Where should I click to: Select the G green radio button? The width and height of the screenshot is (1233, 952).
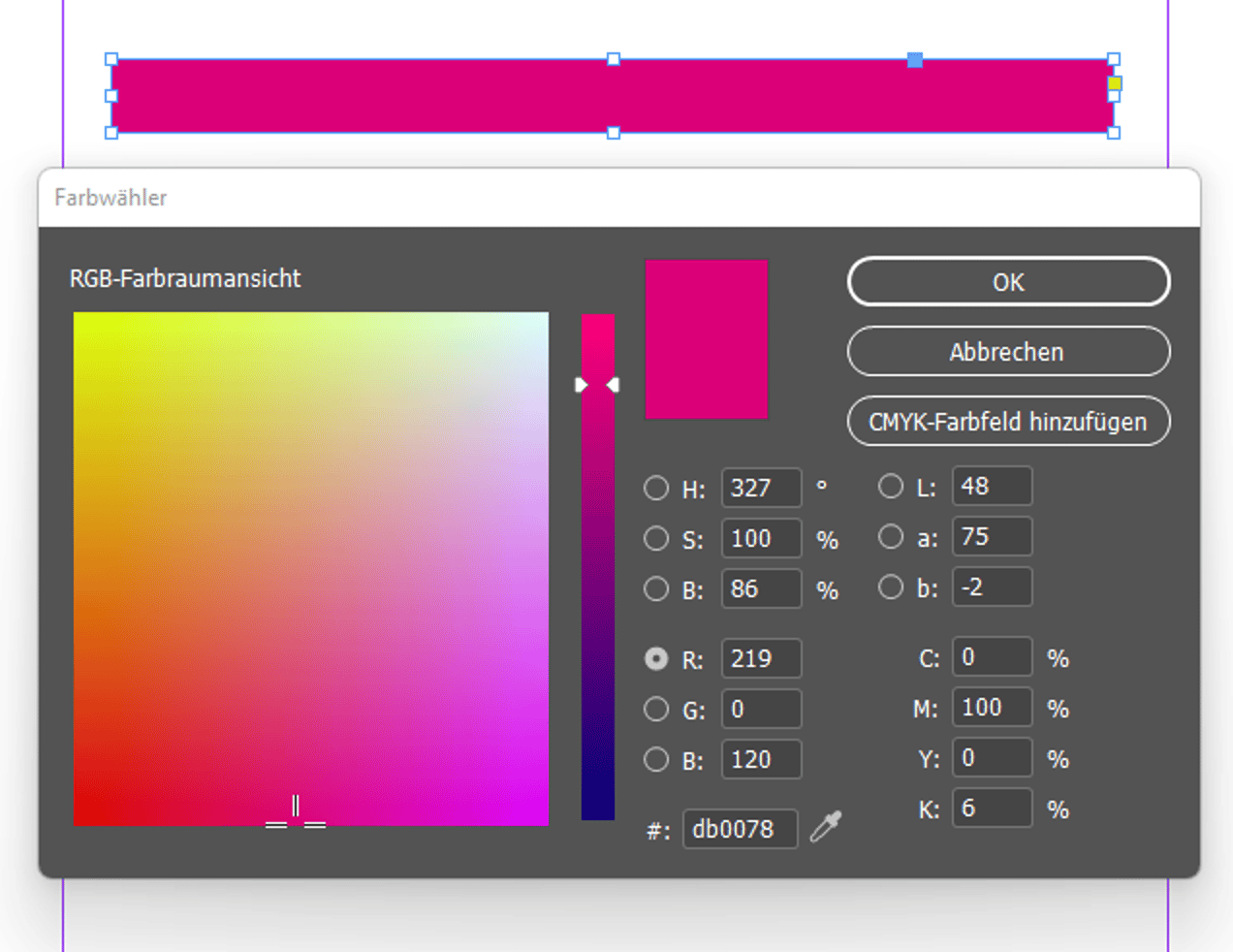tap(656, 709)
